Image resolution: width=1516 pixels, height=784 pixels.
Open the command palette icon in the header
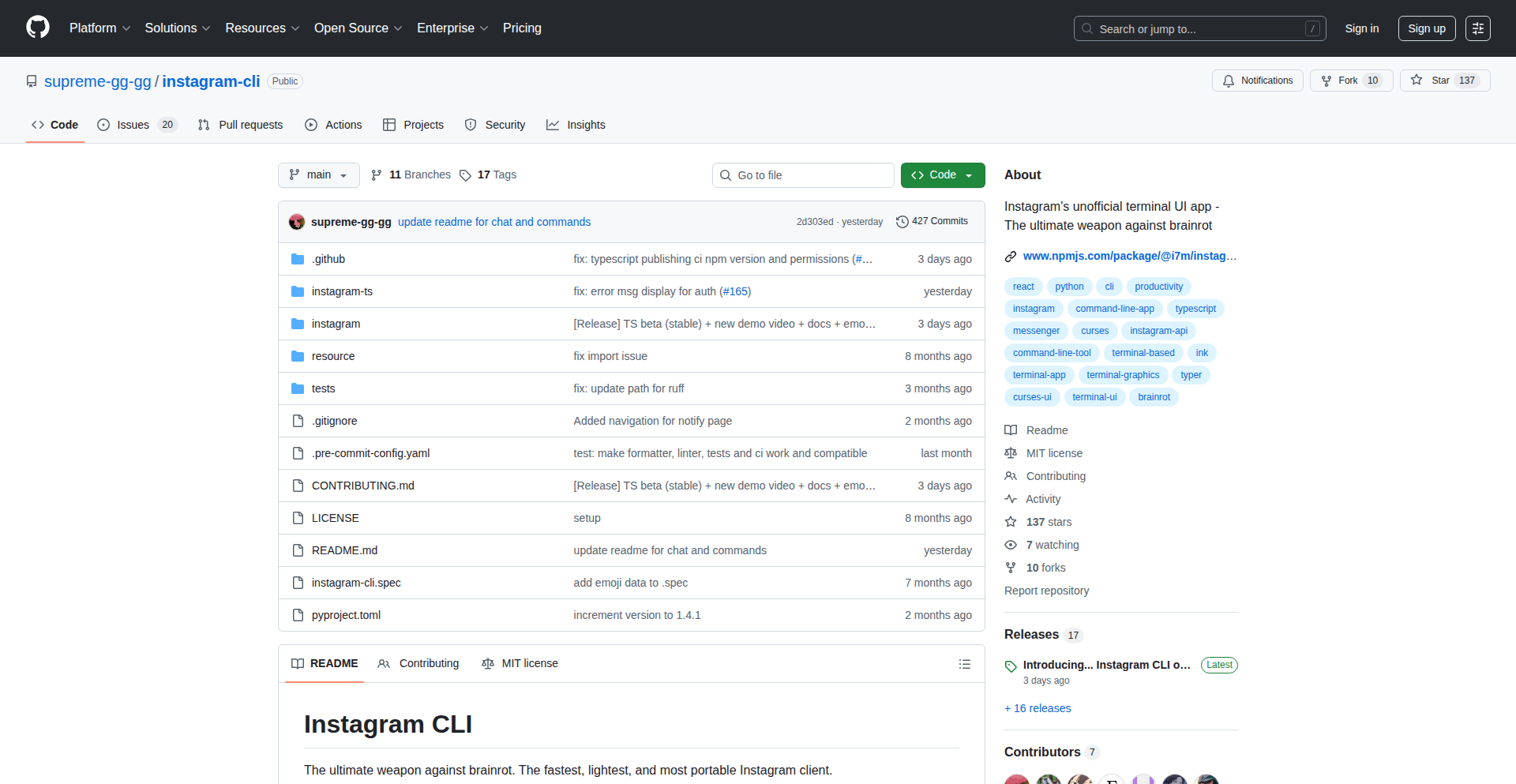[1478, 28]
